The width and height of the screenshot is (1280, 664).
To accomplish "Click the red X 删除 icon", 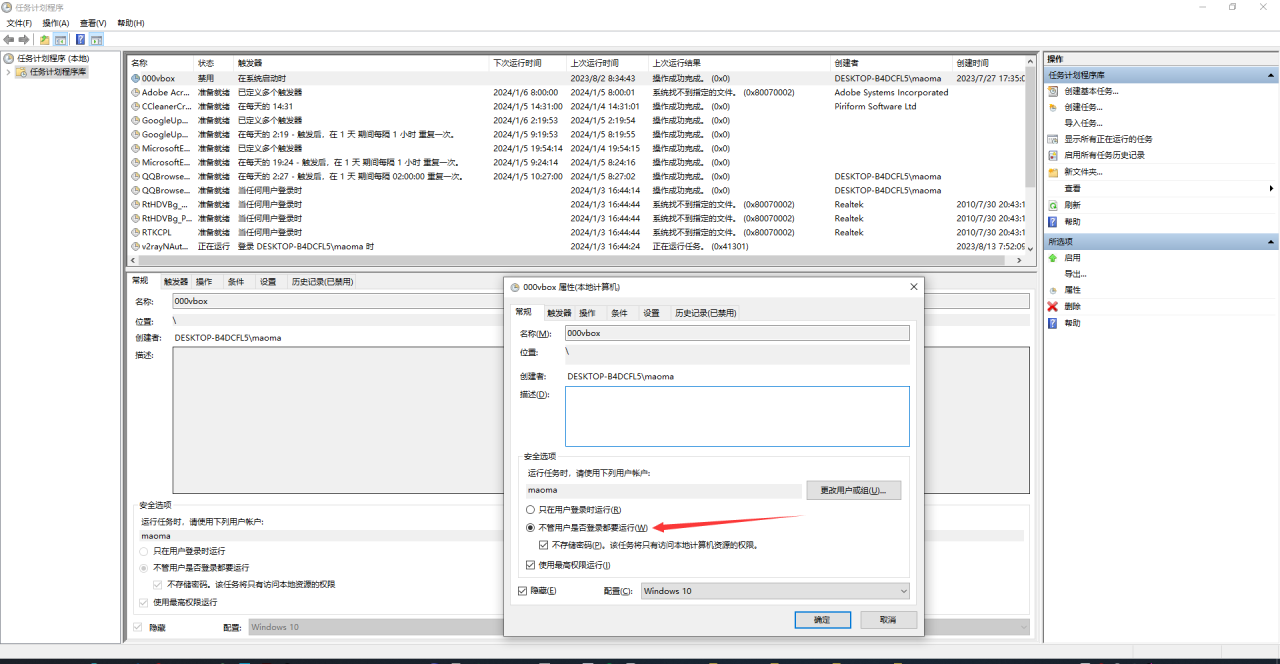I will tap(1053, 307).
